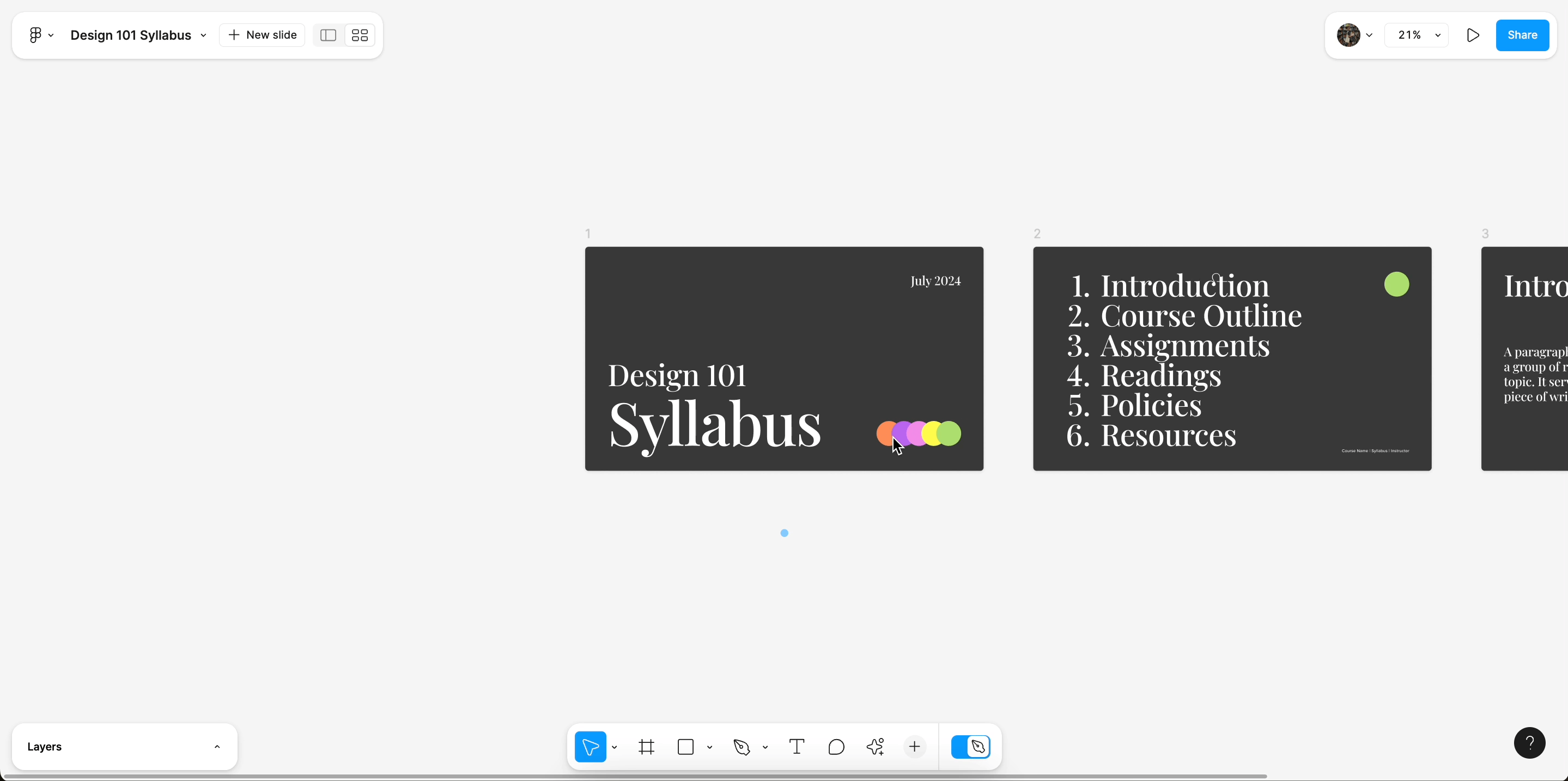Switch to single slide view icon

(x=328, y=35)
